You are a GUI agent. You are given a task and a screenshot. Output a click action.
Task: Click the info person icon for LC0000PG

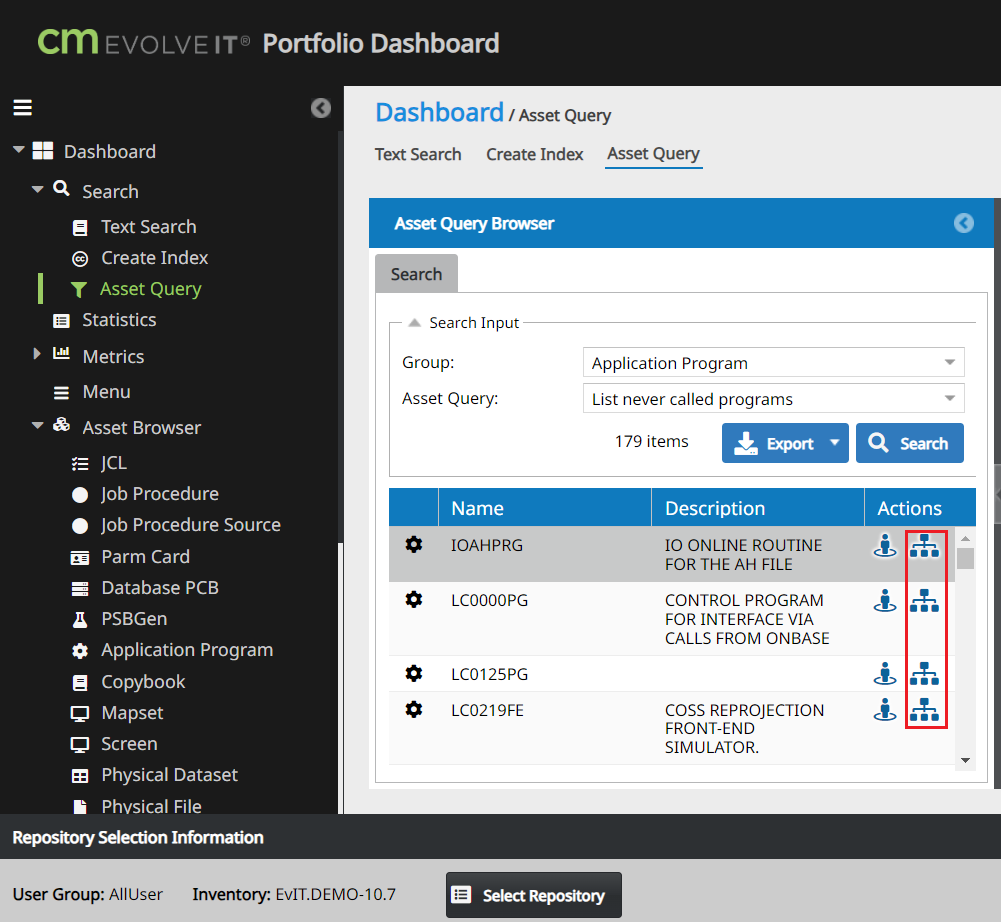[x=885, y=600]
